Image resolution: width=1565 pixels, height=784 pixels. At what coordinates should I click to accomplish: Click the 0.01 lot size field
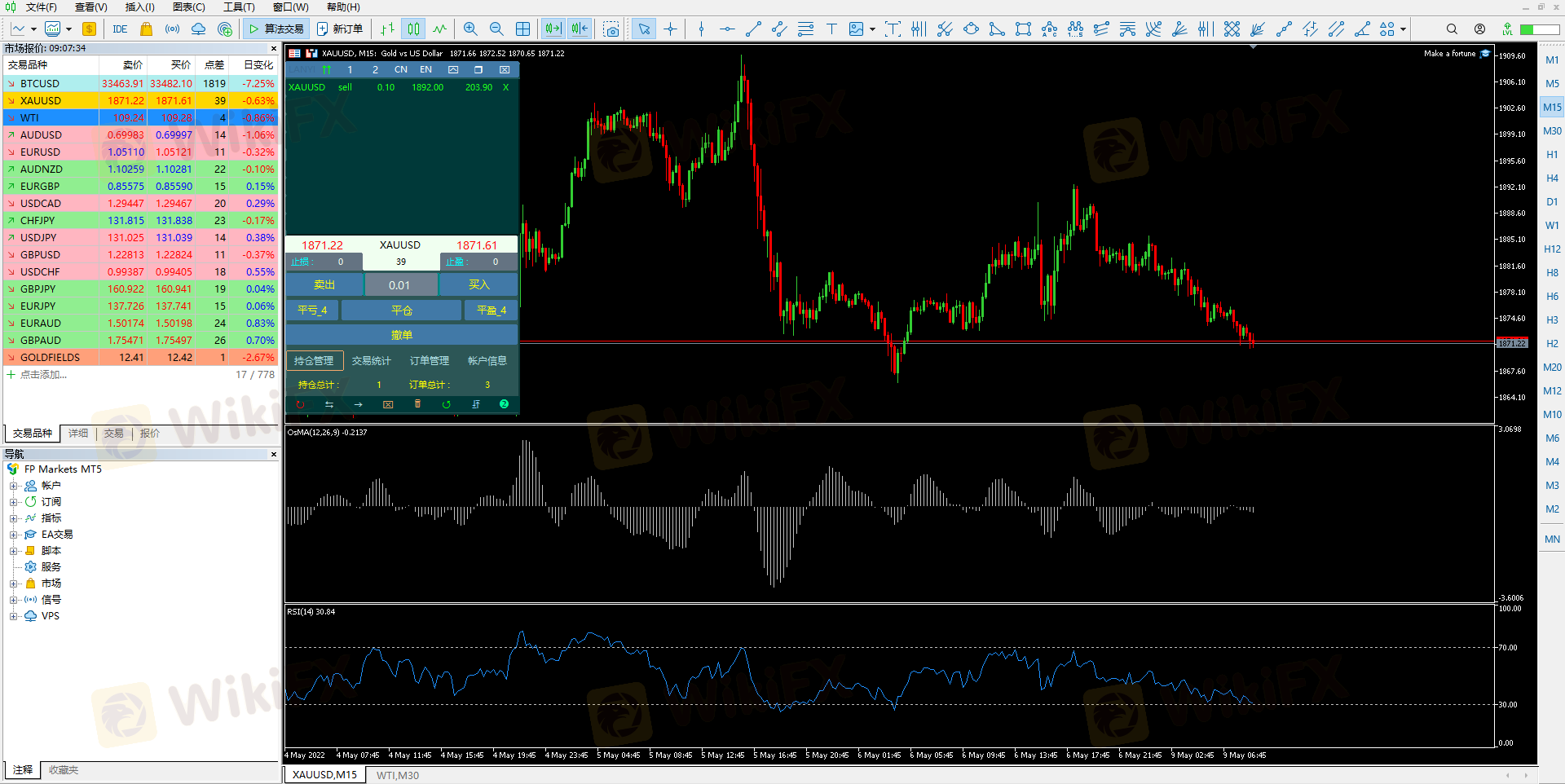click(x=399, y=285)
